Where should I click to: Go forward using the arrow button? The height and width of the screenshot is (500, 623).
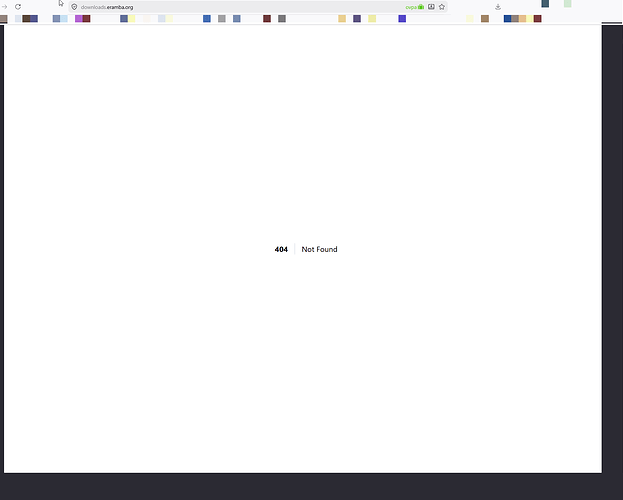click(4, 7)
